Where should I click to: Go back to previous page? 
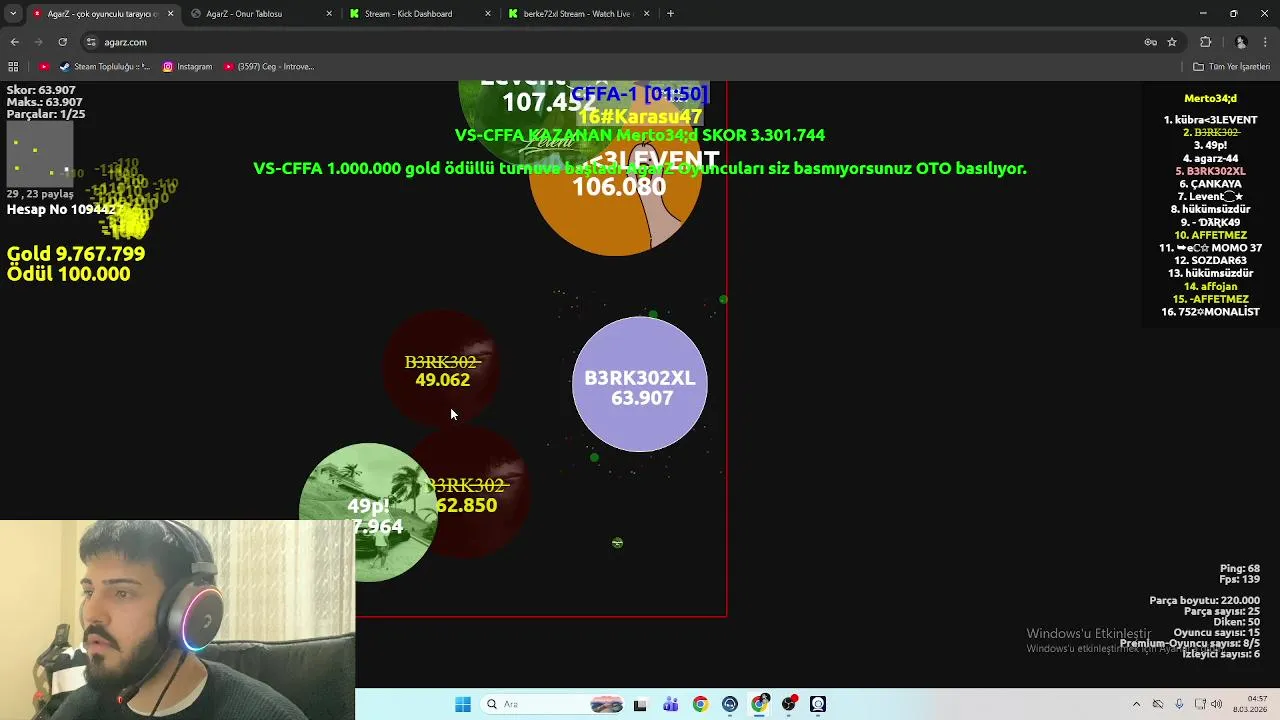[x=14, y=42]
